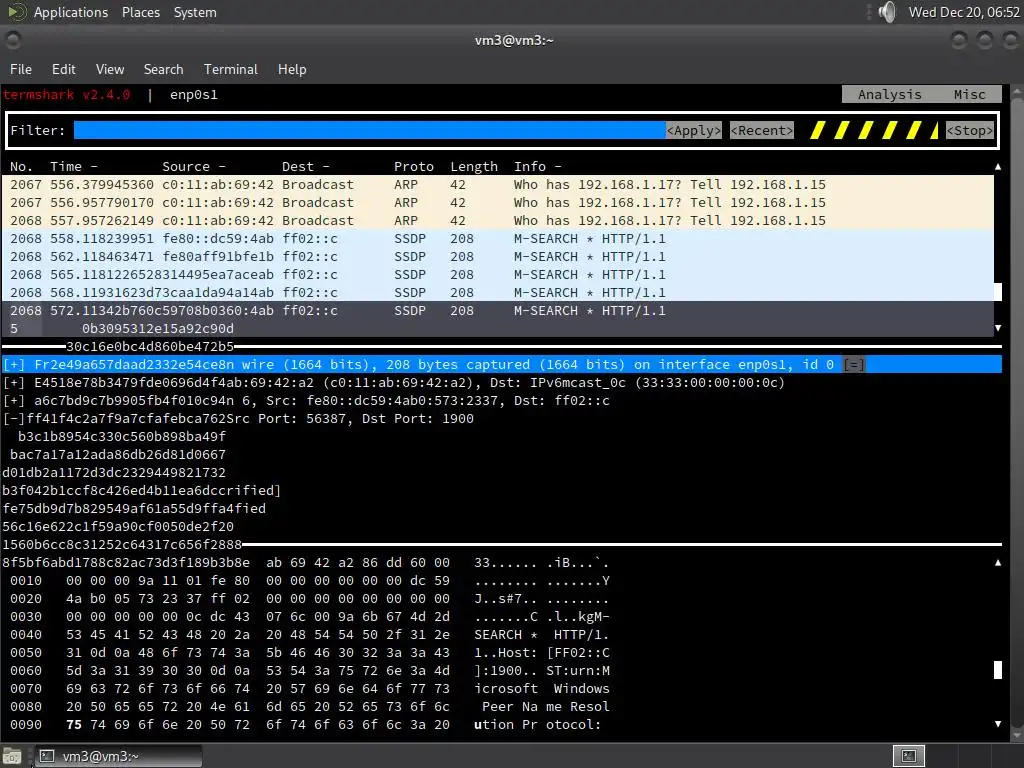Collapse the UDP 'Src Port: 56387' node
Viewport: 1024px width, 768px height.
14,419
